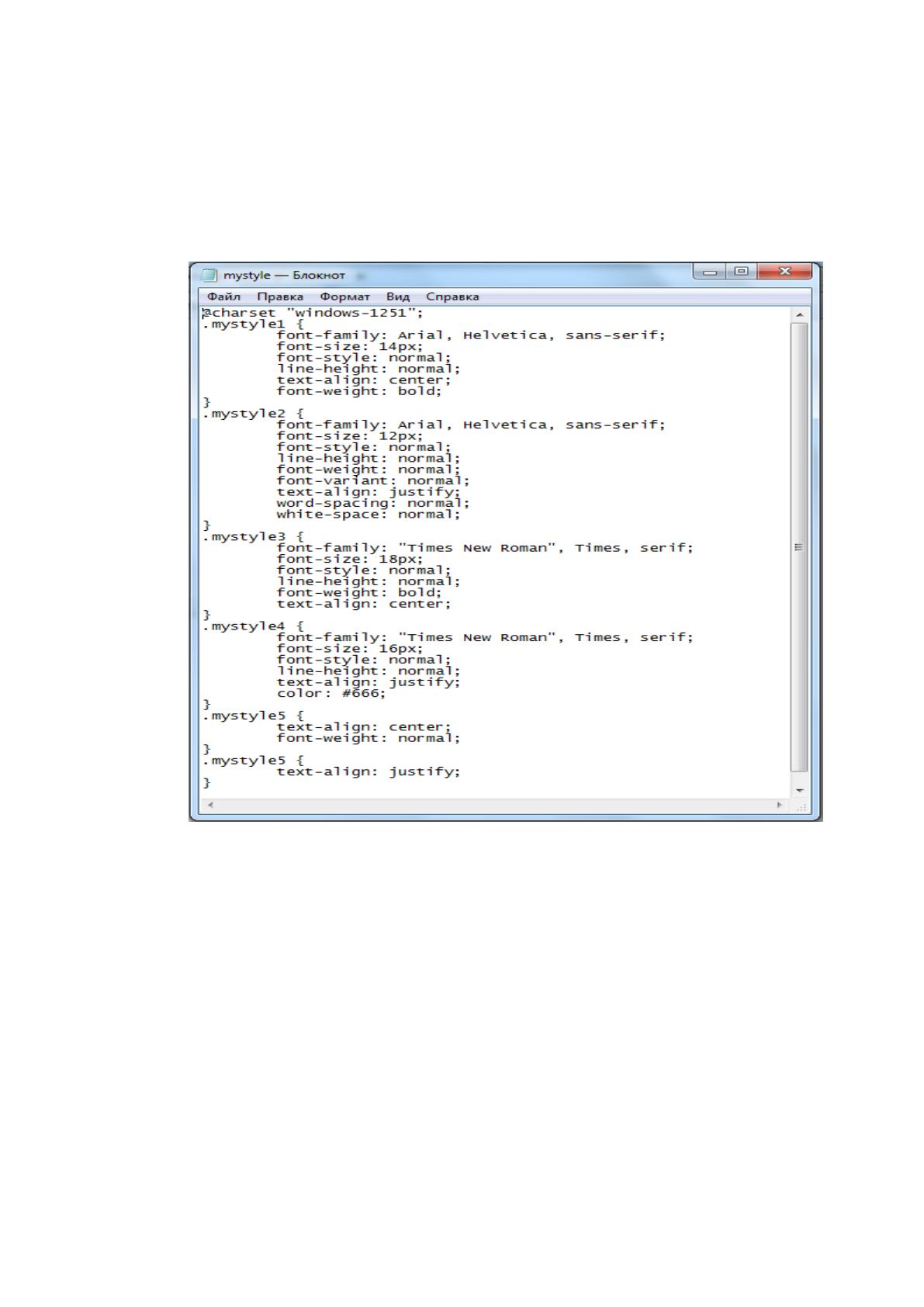Click the window resize grip corner

pos(800,806)
